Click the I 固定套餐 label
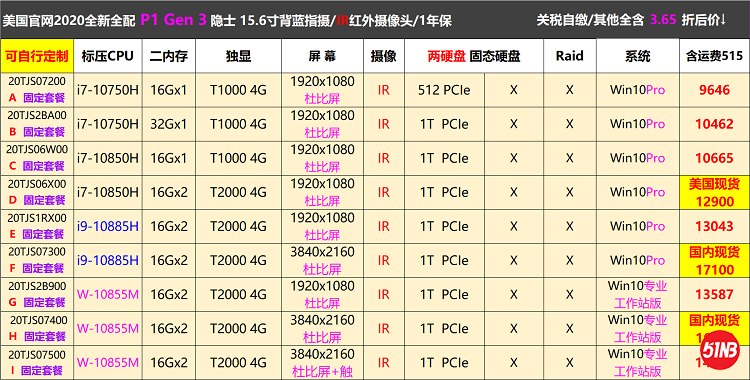Viewport: 750px width, 380px height. (x=37, y=371)
